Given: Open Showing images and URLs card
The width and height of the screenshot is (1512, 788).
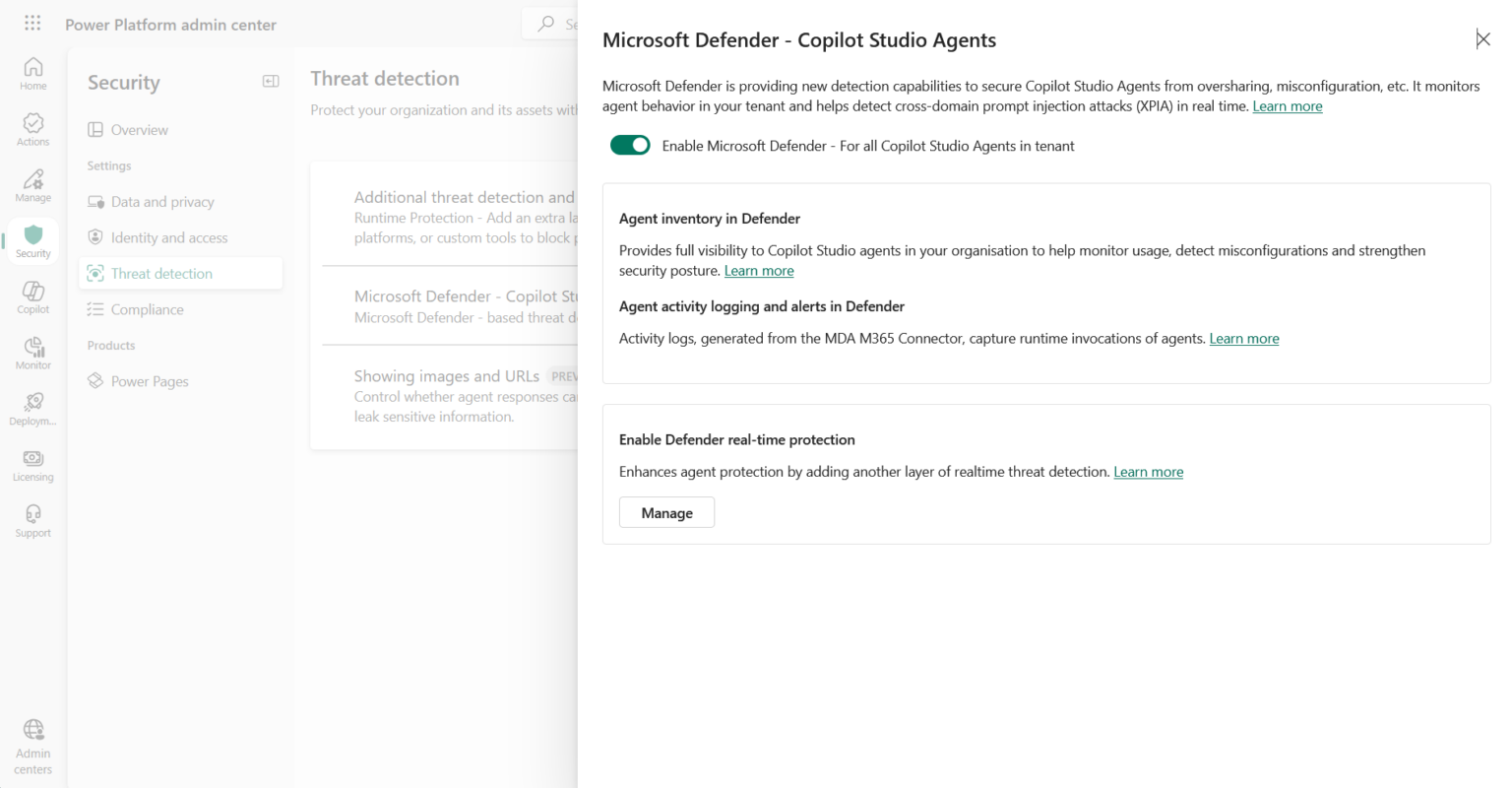Looking at the screenshot, I should coord(451,396).
